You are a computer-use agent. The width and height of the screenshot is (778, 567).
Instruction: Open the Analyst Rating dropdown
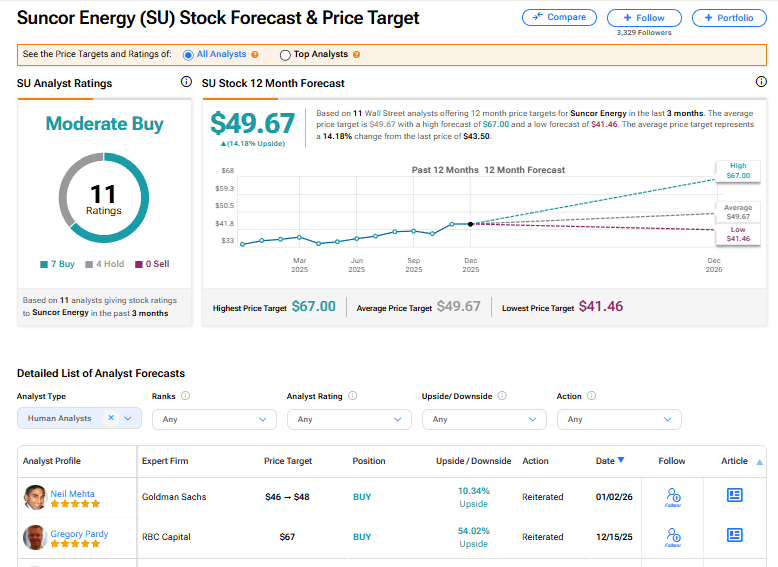(x=349, y=419)
